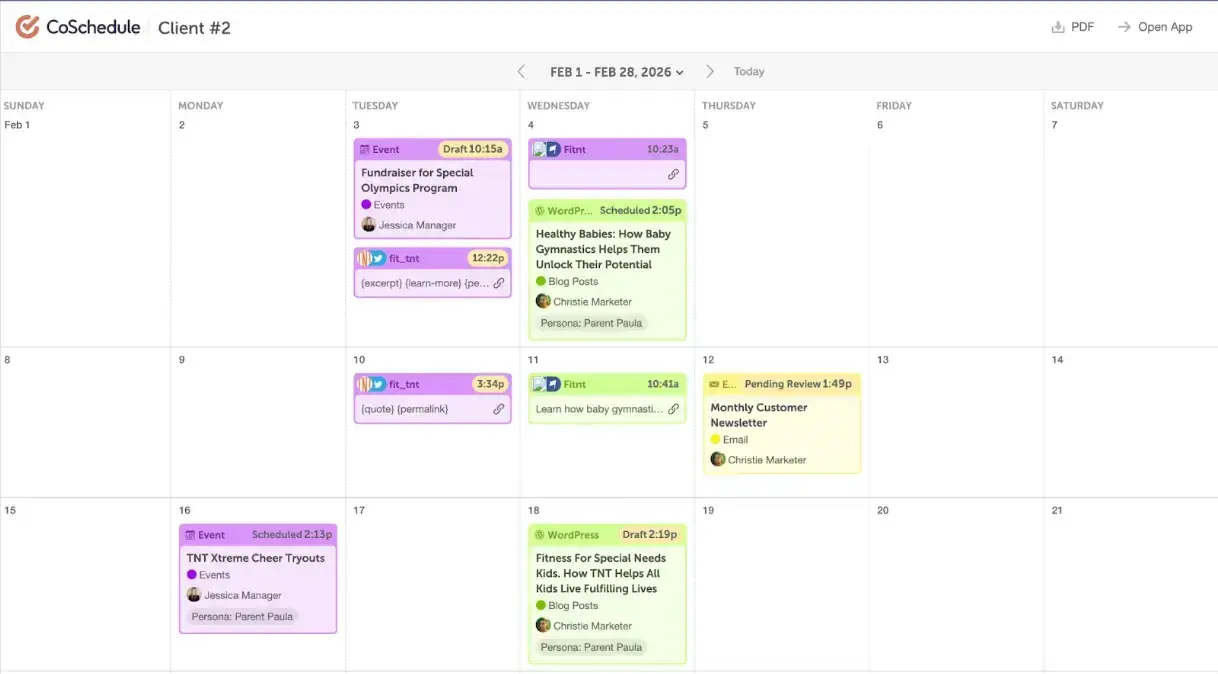
Task: Click the Open App arrow icon
Action: [1124, 27]
